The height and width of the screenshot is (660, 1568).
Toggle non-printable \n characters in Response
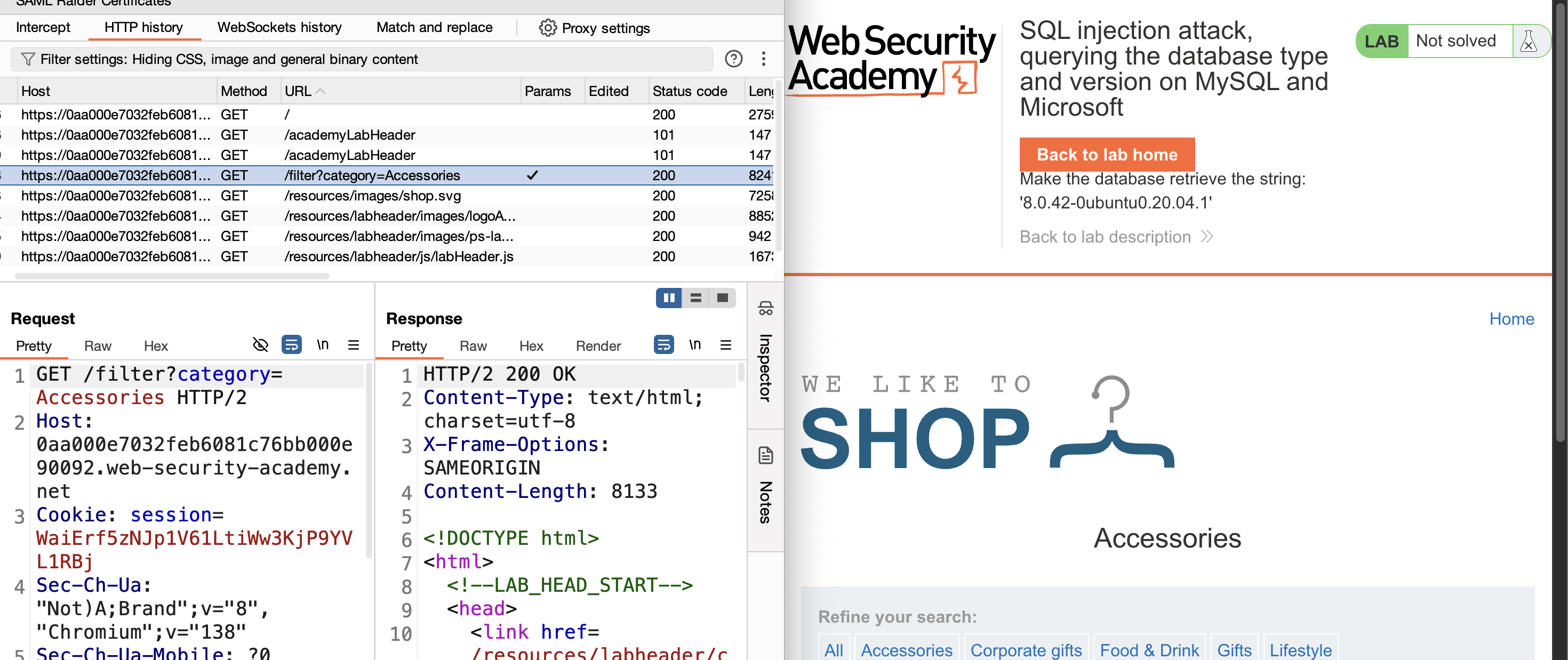coord(694,345)
